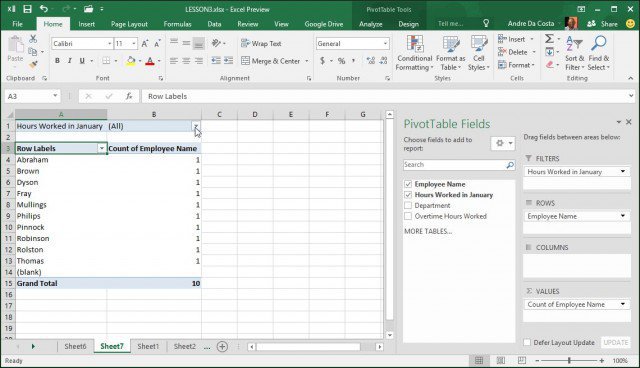640x368 pixels.
Task: Switch to the Formulas ribbon tab
Action: tap(178, 24)
